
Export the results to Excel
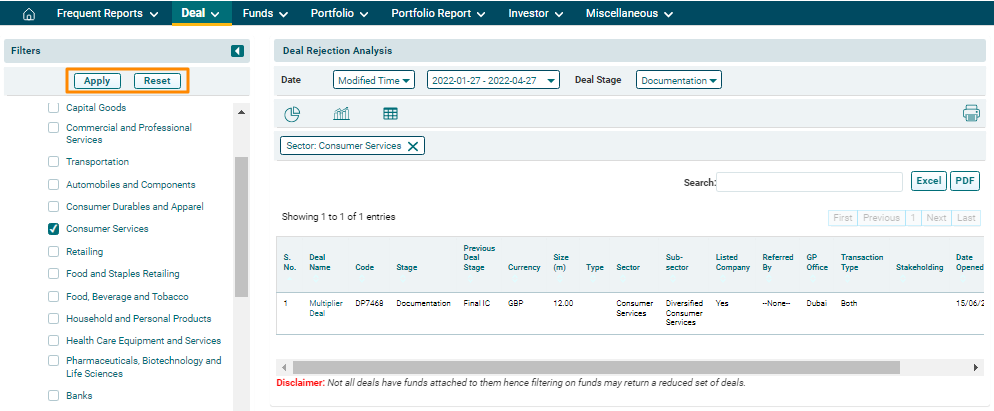[x=928, y=181]
